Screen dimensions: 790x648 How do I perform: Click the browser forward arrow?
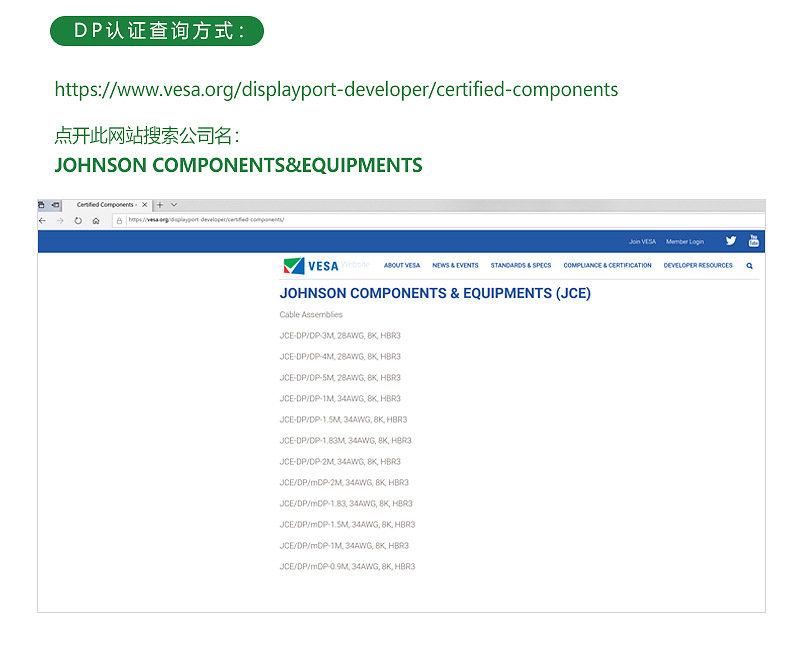tap(60, 221)
